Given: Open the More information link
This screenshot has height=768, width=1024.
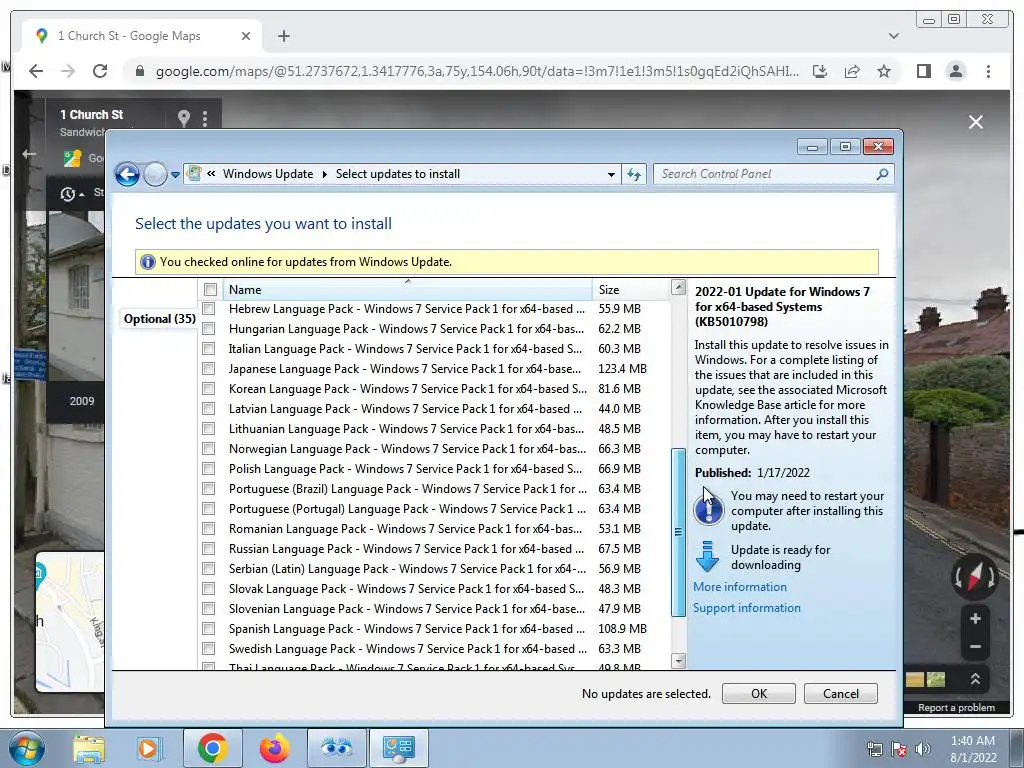Looking at the screenshot, I should 740,586.
